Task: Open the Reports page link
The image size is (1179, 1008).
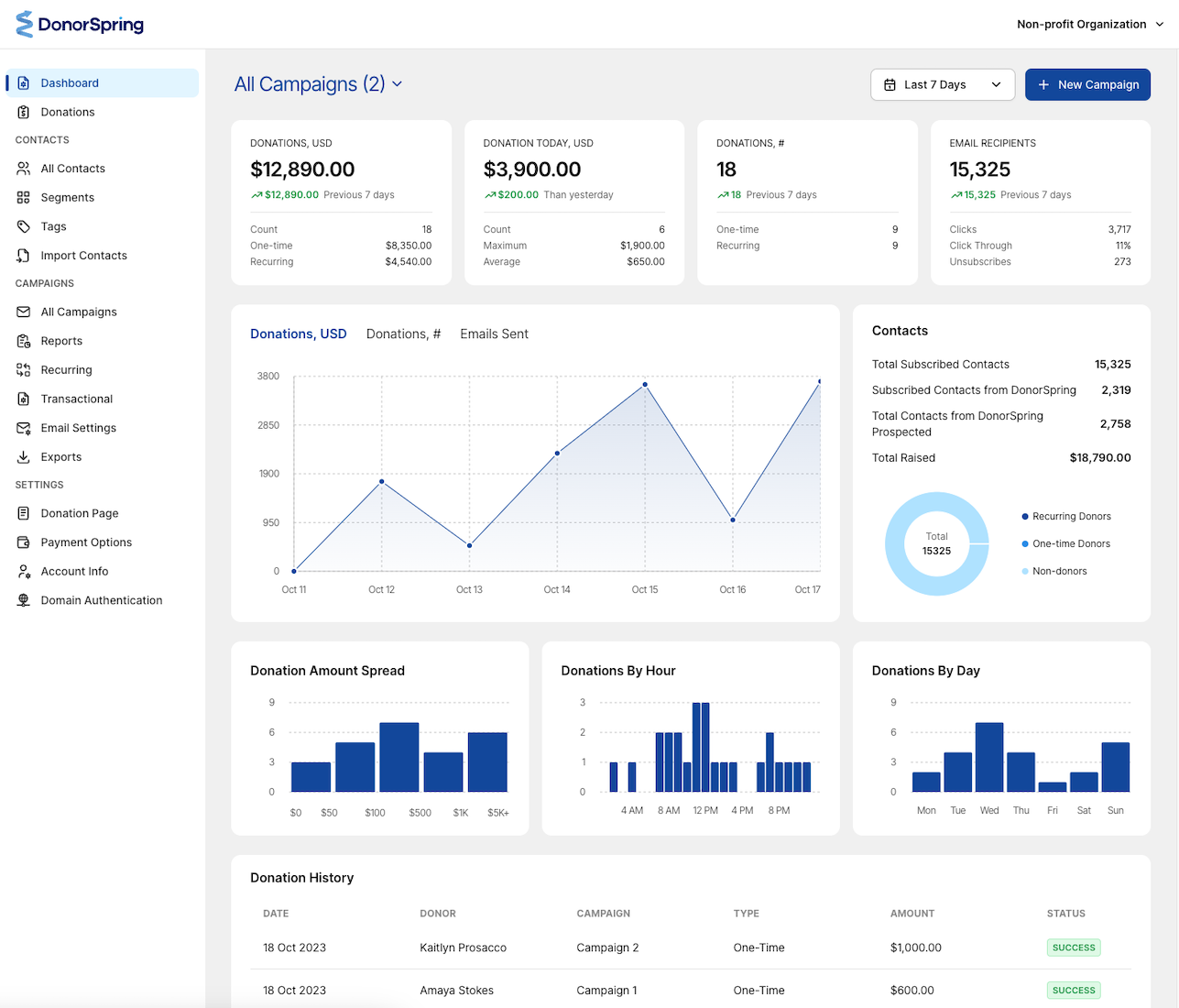Action: click(61, 341)
